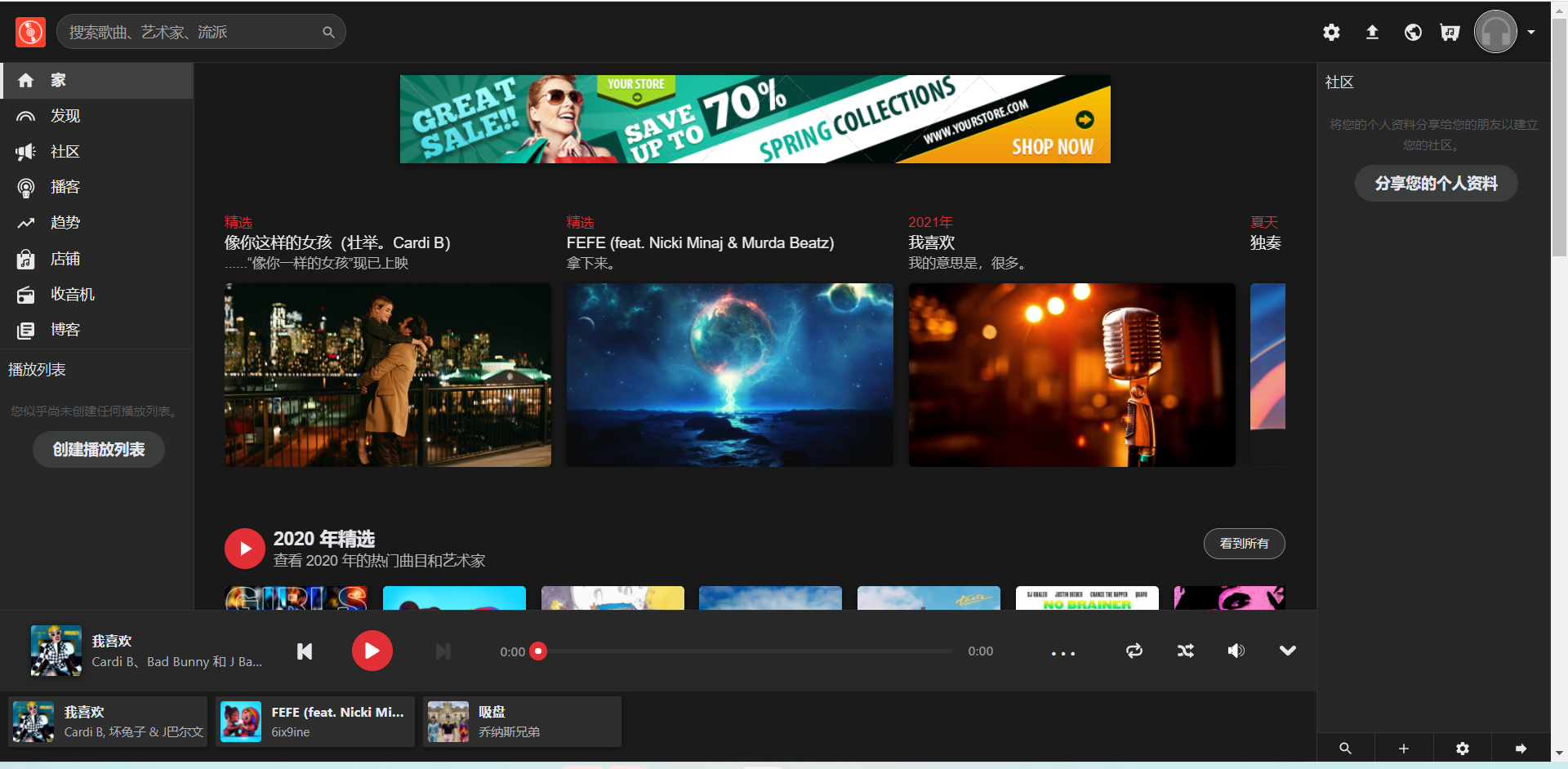Open the three-dots more options in player
The image size is (1568, 769).
point(1063,653)
